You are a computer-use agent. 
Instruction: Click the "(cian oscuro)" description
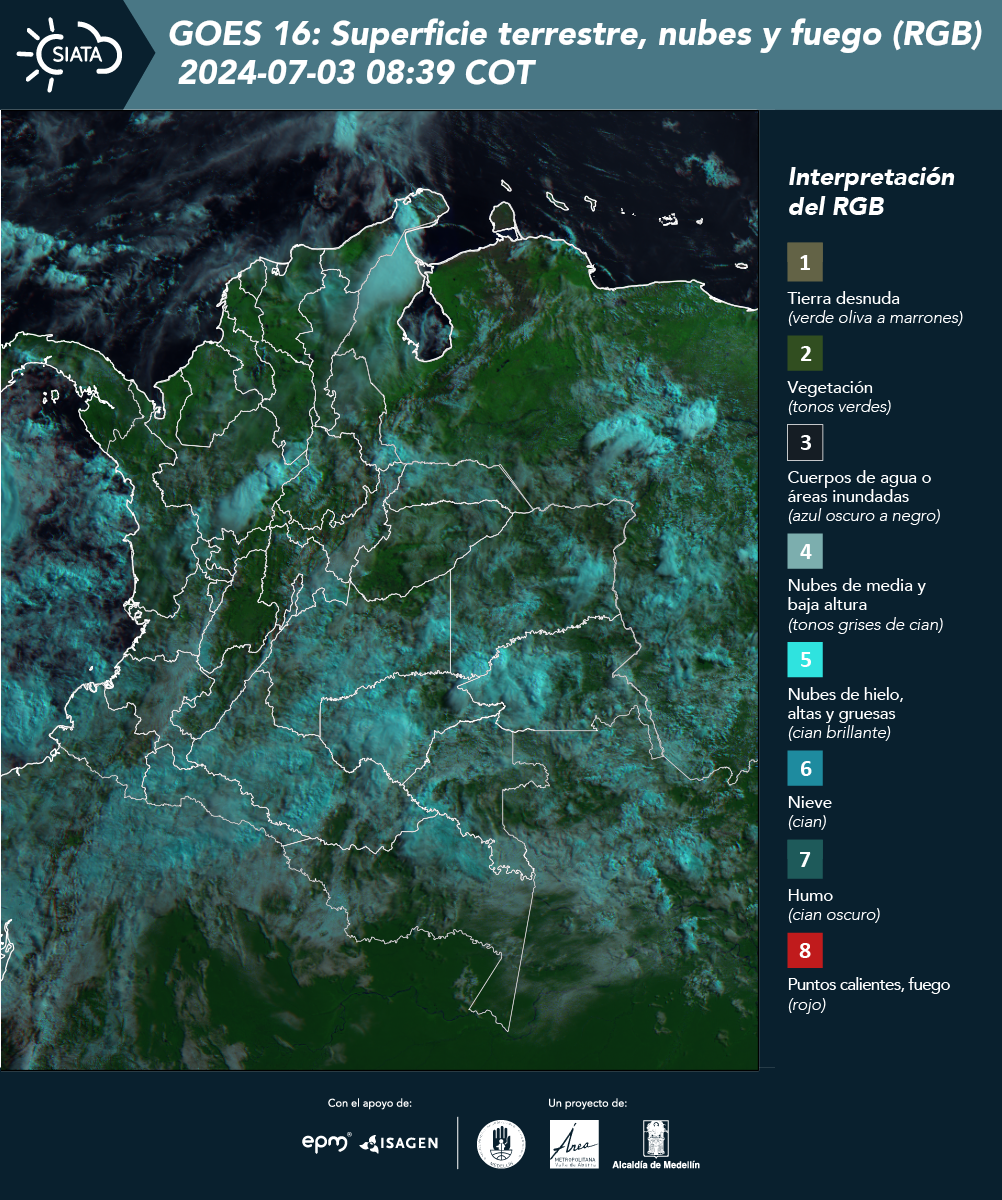click(834, 915)
